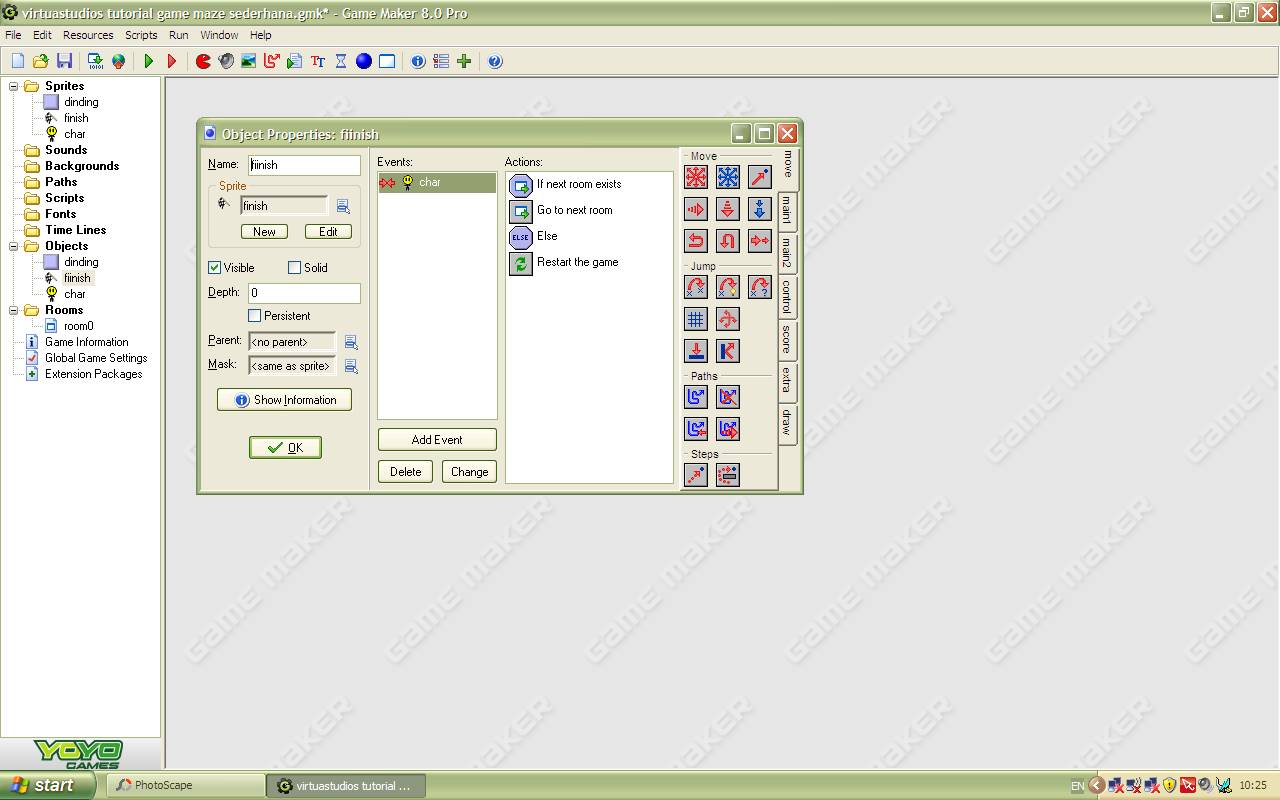This screenshot has width=1280, height=800.
Task: Create an object using the blue ball icon
Action: pyautogui.click(x=364, y=61)
